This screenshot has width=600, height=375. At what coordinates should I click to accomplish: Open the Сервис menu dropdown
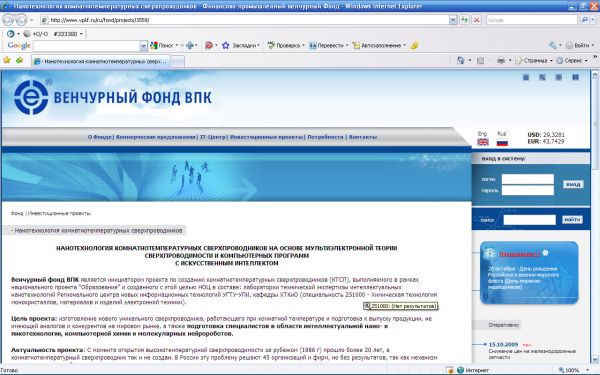(x=572, y=60)
